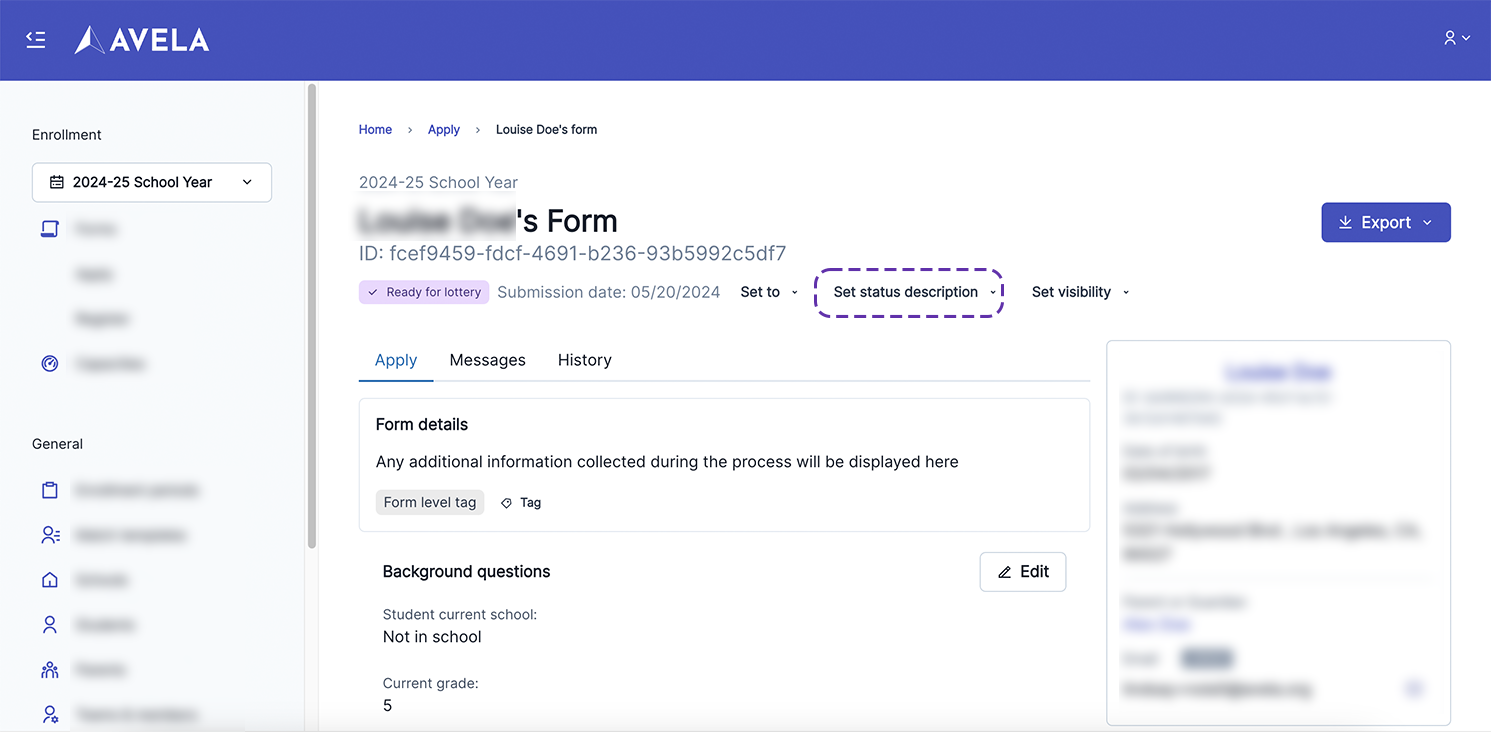The width and height of the screenshot is (1491, 732).
Task: Click the Export button
Action: click(1385, 223)
